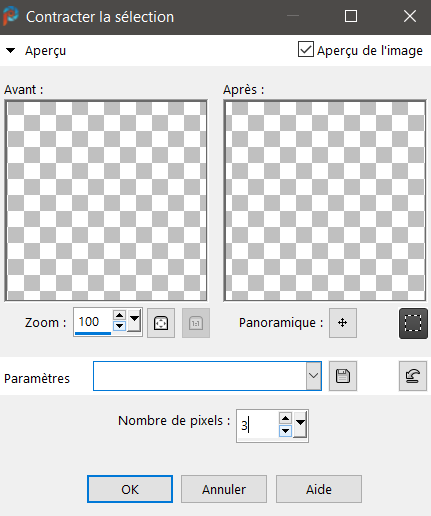This screenshot has width=431, height=516.
Task: Increase Nombre de pixels with up arrow
Action: [285, 418]
